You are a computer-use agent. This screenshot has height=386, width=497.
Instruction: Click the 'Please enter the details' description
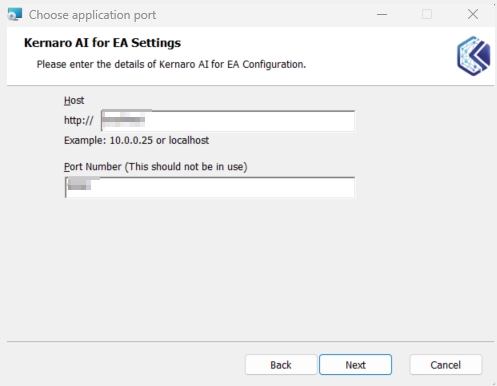[171, 64]
